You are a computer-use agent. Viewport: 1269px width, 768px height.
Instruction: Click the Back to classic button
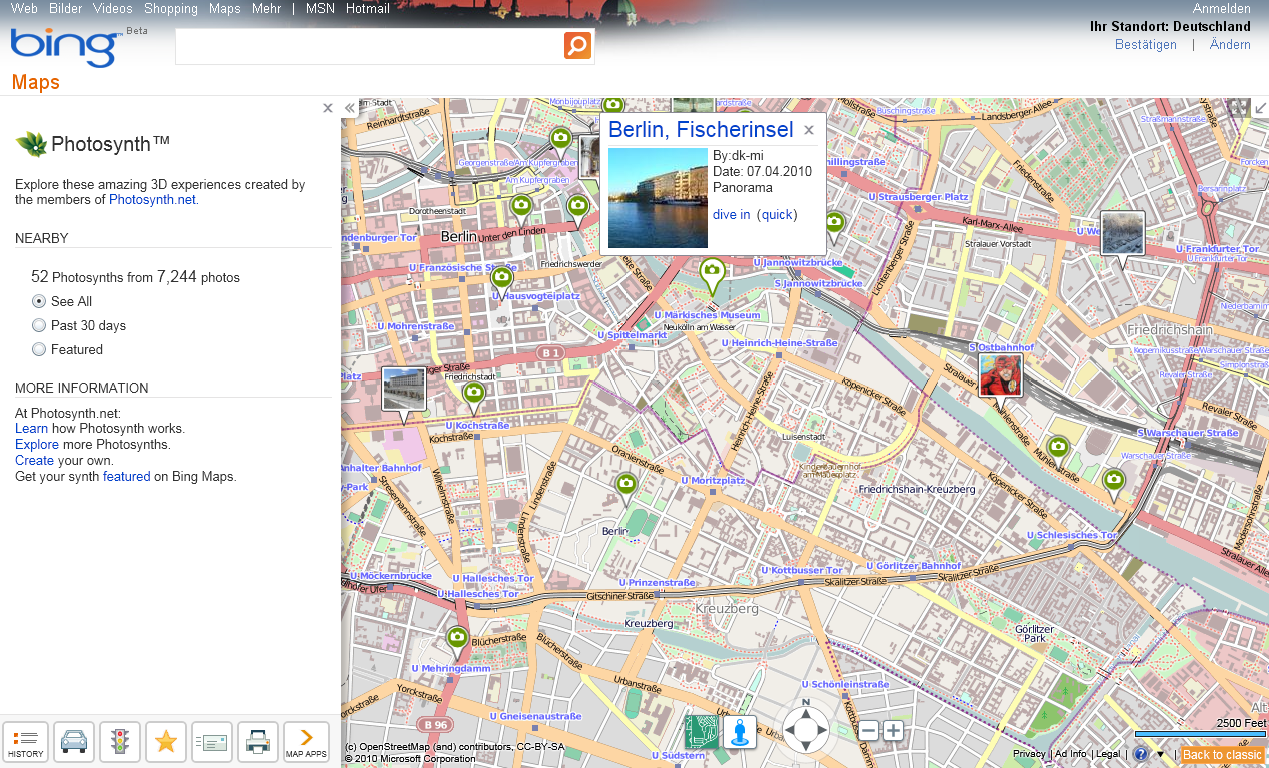(x=1221, y=754)
